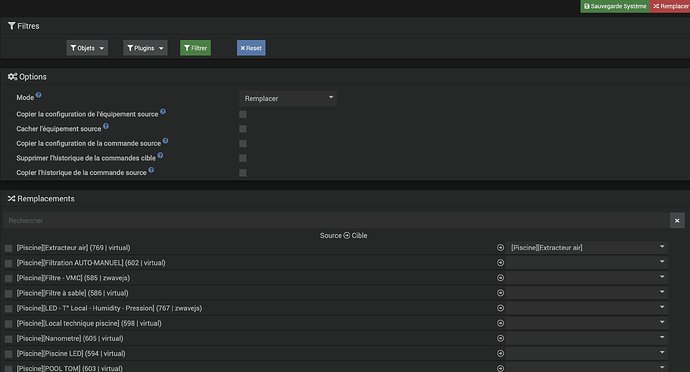Click the Filtres section header
690x372 pixels.
tap(24, 26)
